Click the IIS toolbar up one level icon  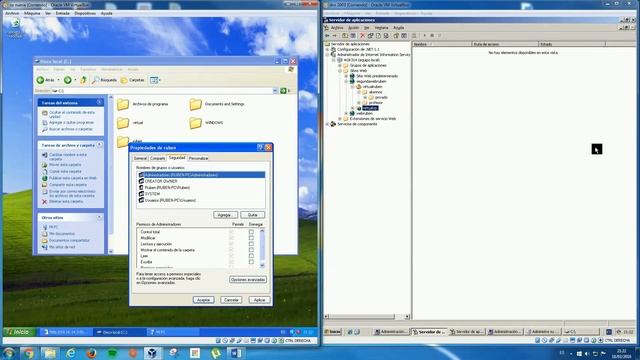(x=345, y=36)
